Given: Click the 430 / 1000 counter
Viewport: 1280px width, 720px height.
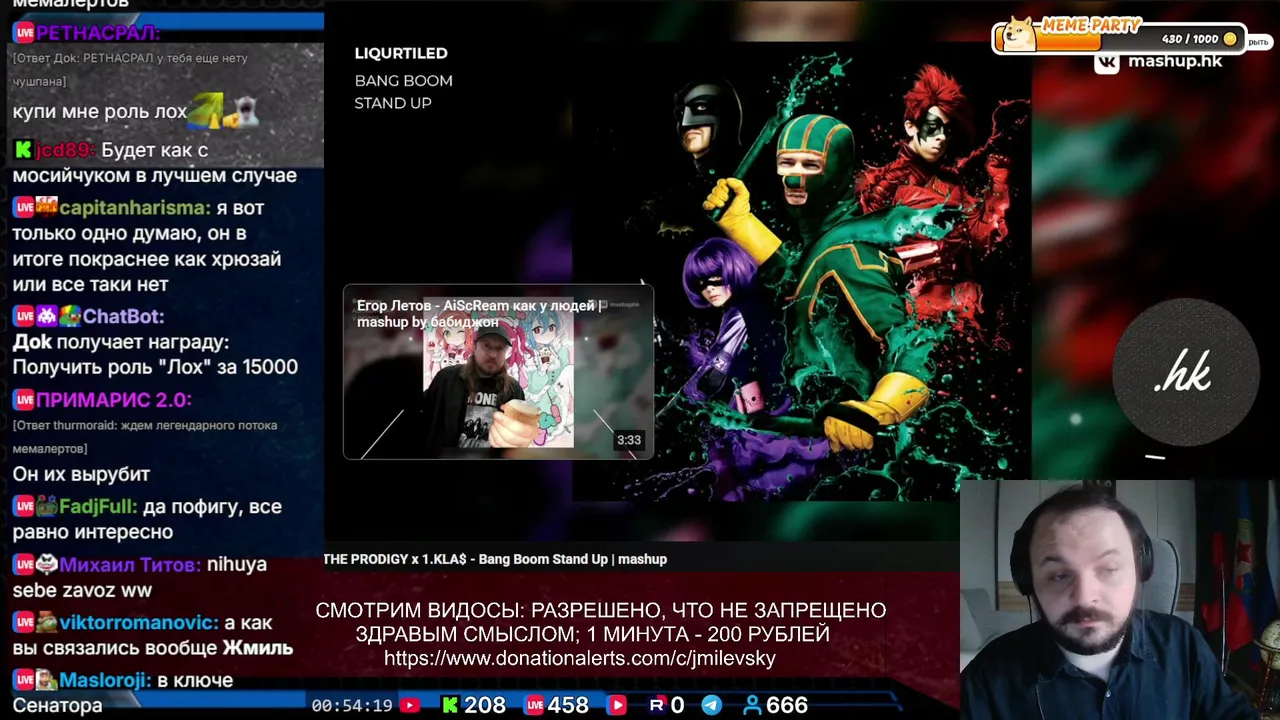Looking at the screenshot, I should tap(1190, 39).
